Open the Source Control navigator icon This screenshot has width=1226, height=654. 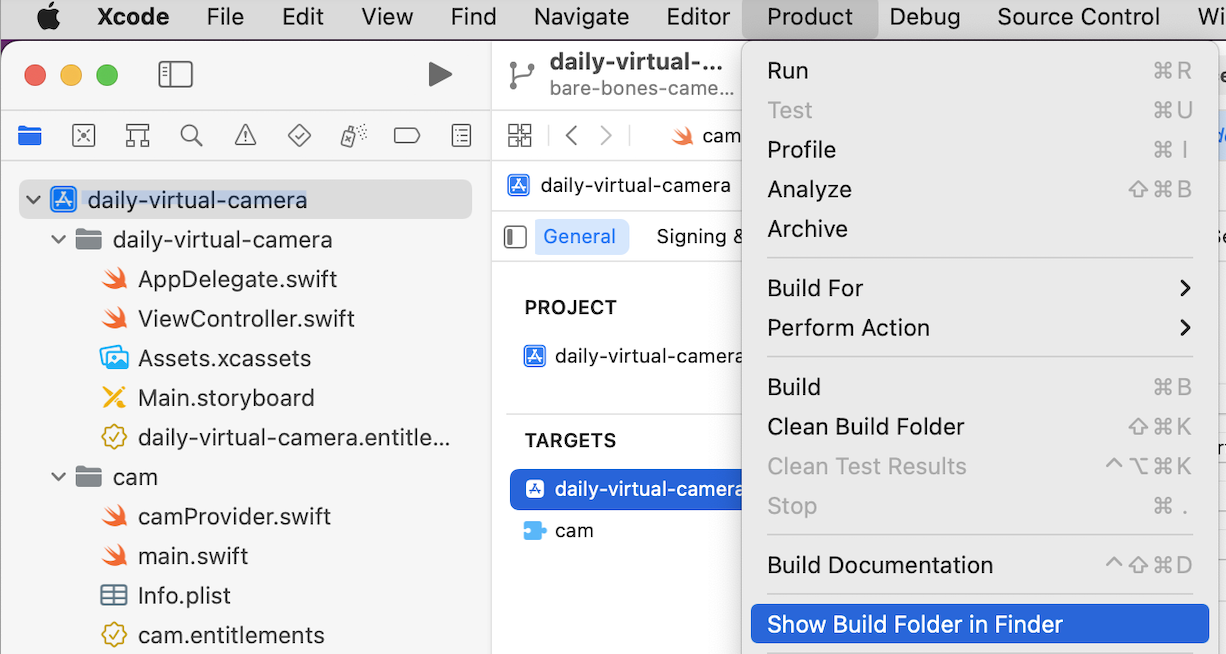coord(84,136)
